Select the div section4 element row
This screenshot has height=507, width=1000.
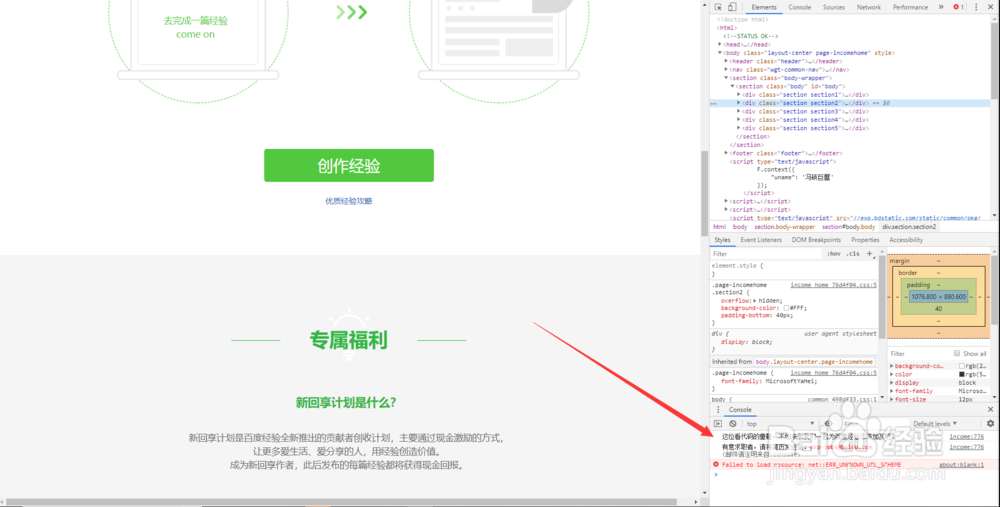click(850, 120)
